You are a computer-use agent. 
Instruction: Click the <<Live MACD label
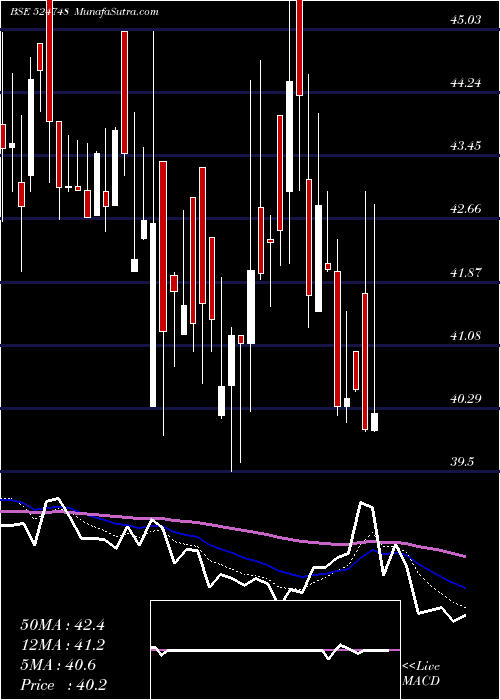point(421,674)
